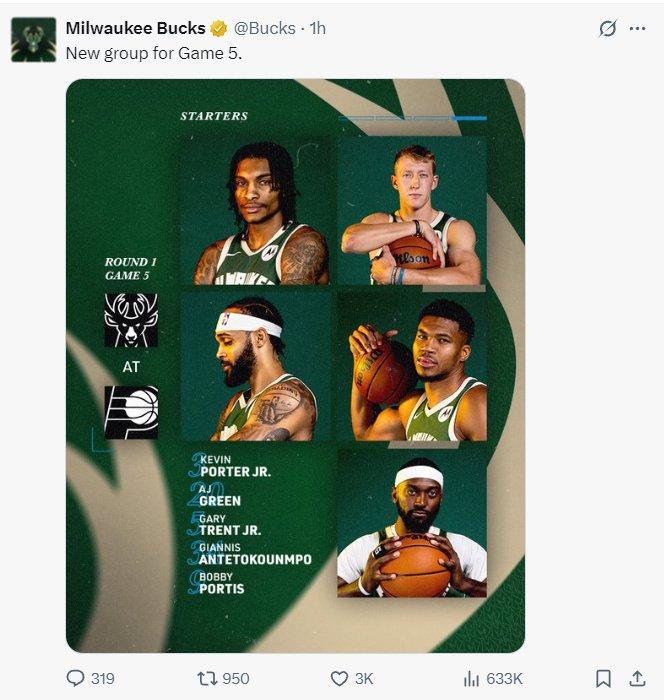
Task: Bookmark this post
Action: tap(603, 679)
